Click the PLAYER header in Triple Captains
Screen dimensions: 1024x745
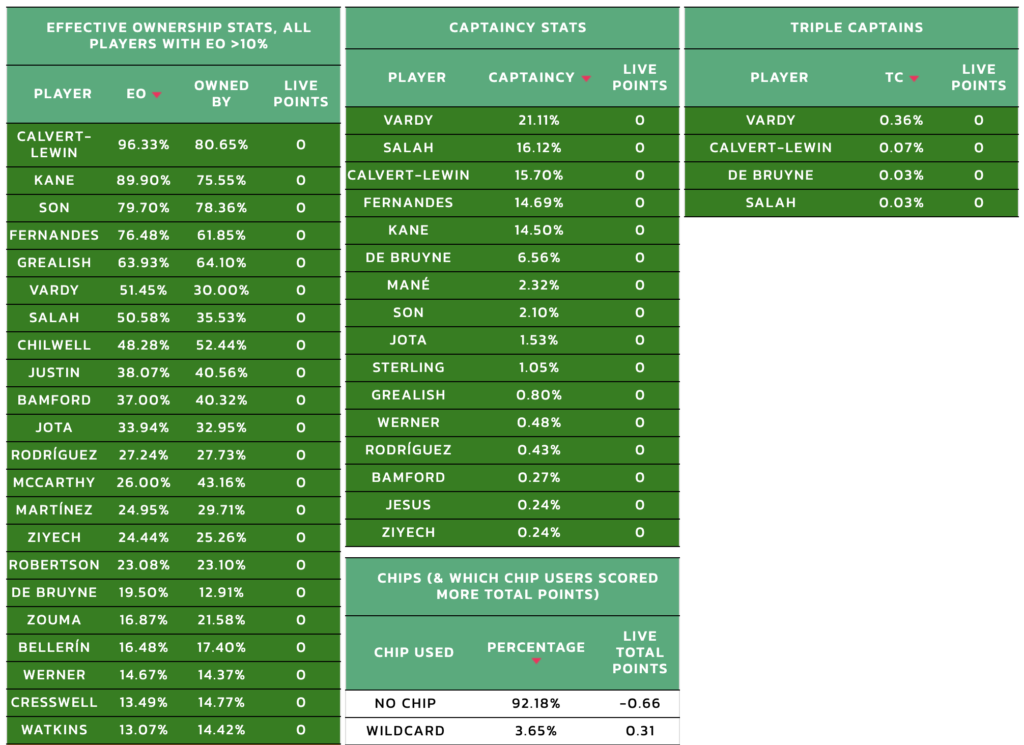779,77
